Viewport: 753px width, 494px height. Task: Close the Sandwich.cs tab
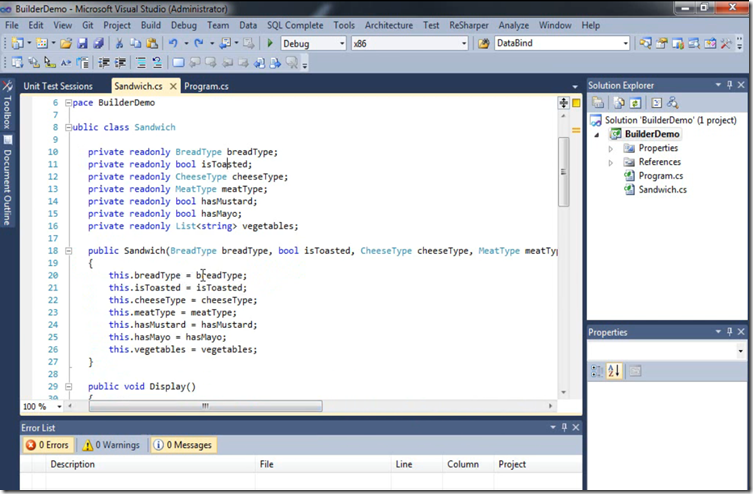click(173, 86)
